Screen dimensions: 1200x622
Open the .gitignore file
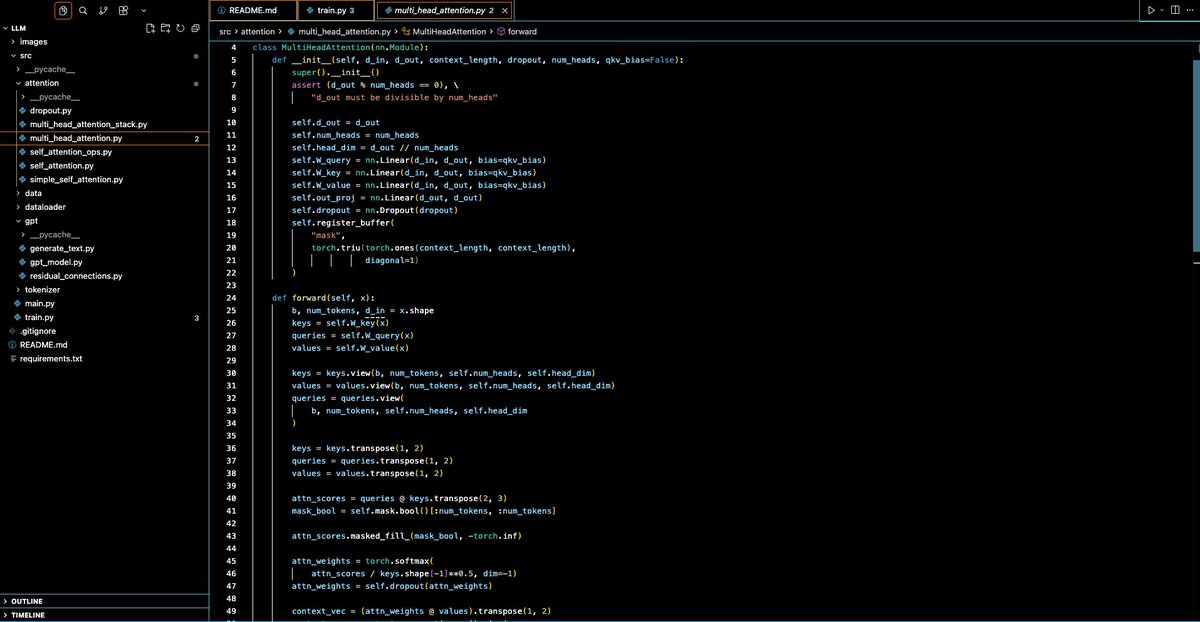click(104, 330)
